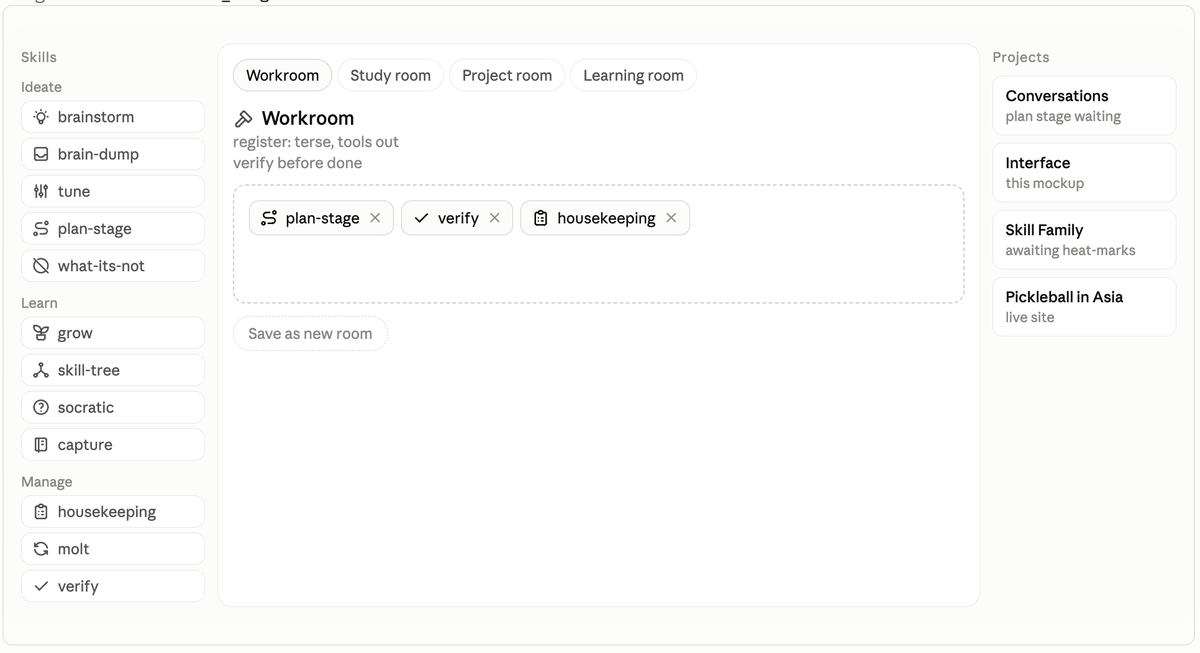Click the skill-tree network icon
The image size is (1200, 653).
click(41, 370)
